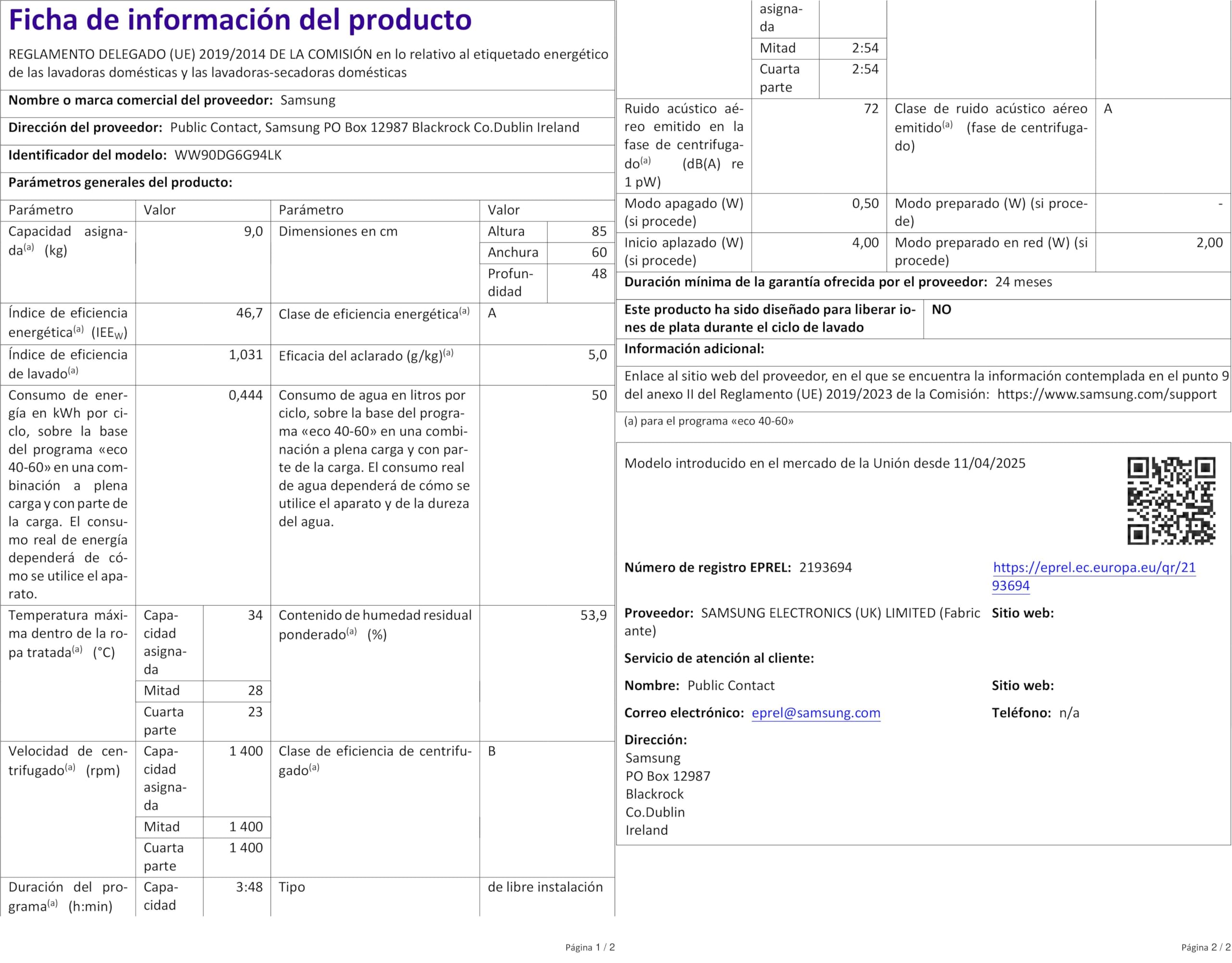Click rinsing effectiveness value 5,0
1232x963 pixels.
(597, 355)
